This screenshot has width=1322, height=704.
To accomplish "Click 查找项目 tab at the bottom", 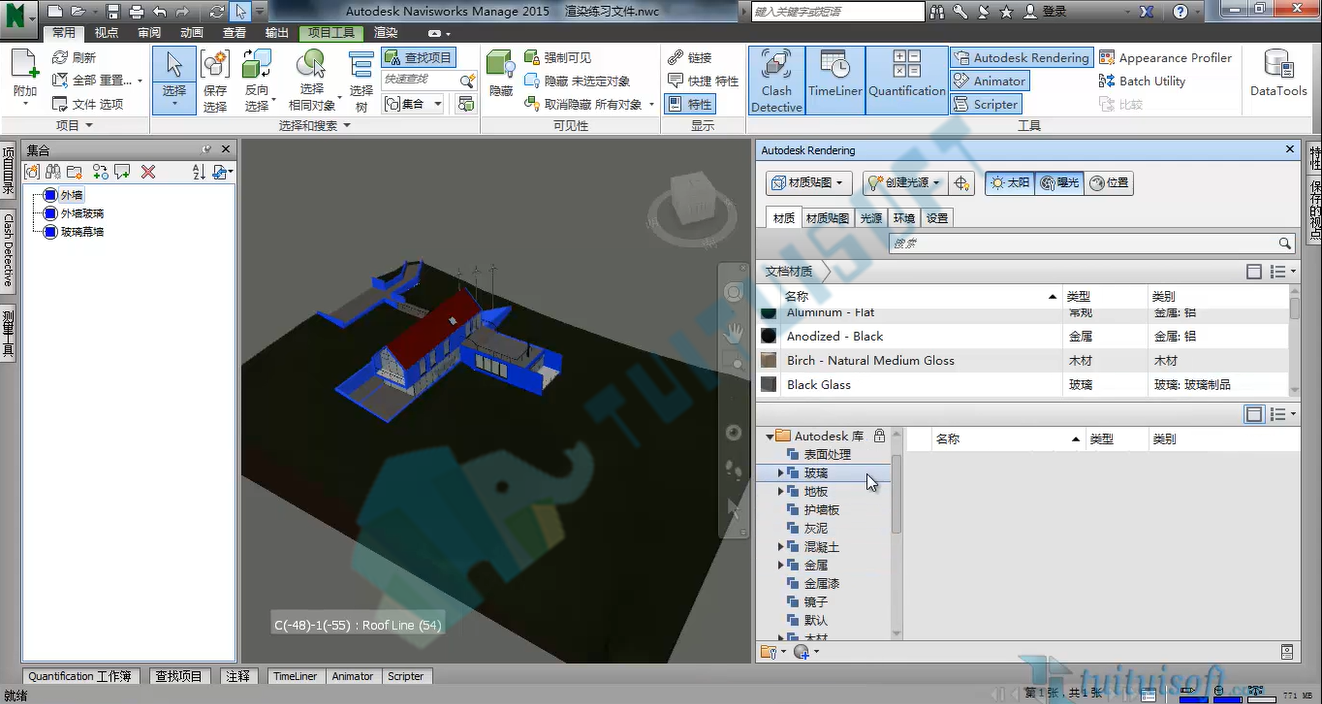I will (178, 676).
